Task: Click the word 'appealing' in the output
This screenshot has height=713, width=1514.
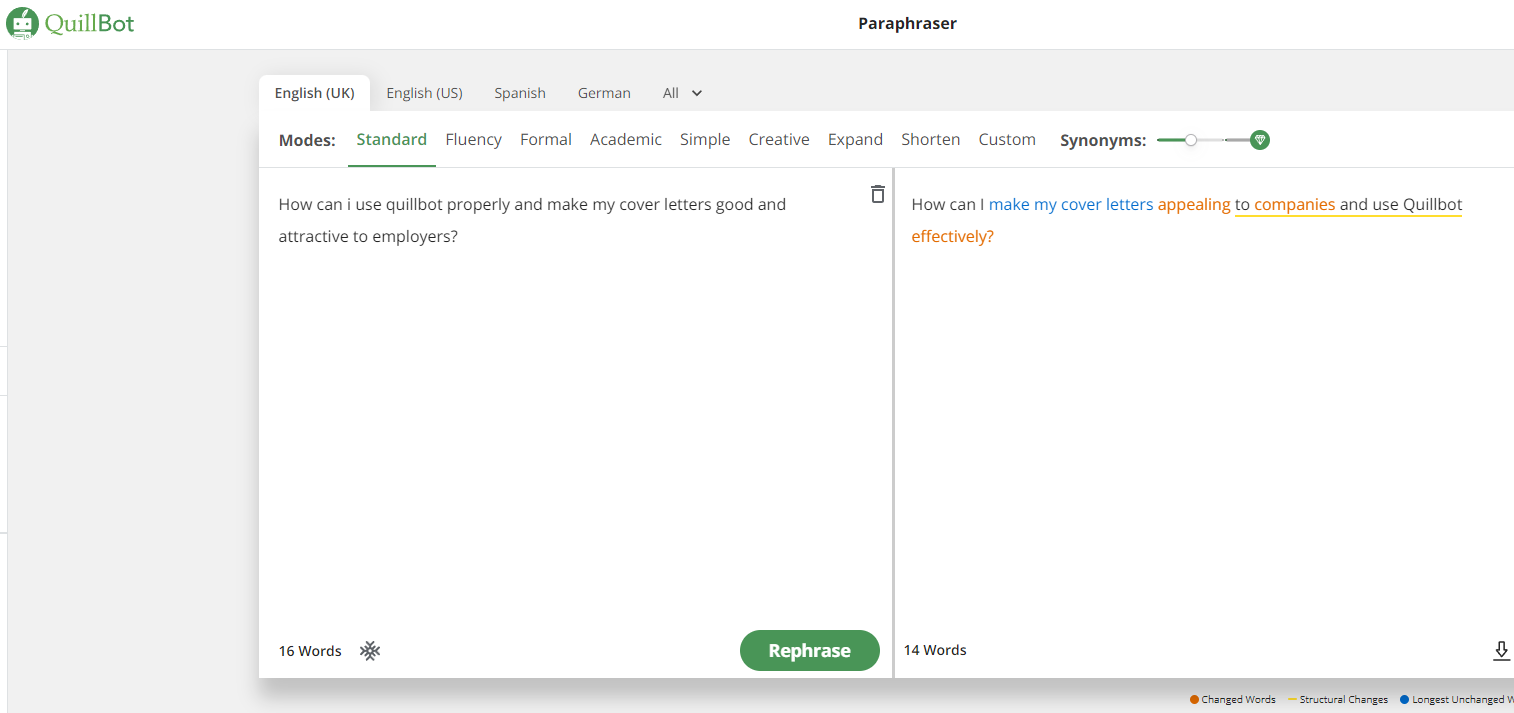Action: [1194, 205]
